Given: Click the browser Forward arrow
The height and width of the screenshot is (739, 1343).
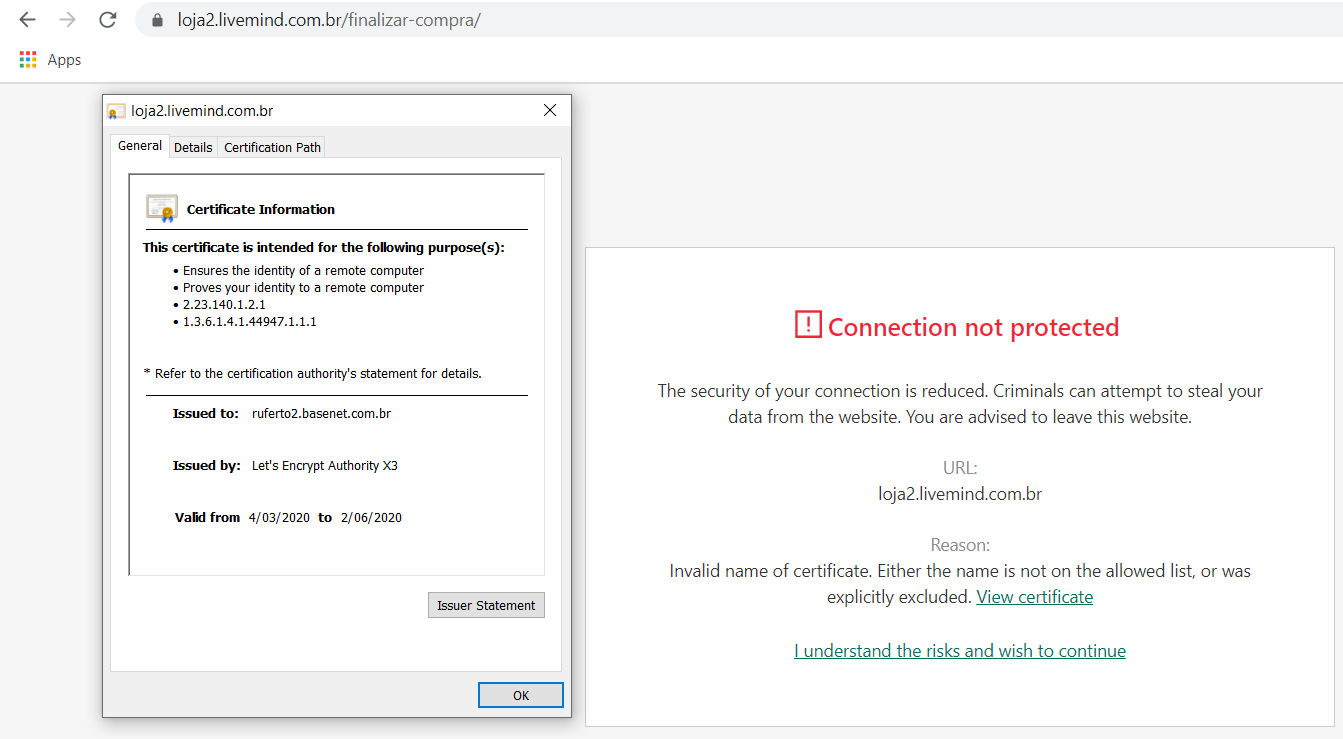Looking at the screenshot, I should click(x=67, y=20).
